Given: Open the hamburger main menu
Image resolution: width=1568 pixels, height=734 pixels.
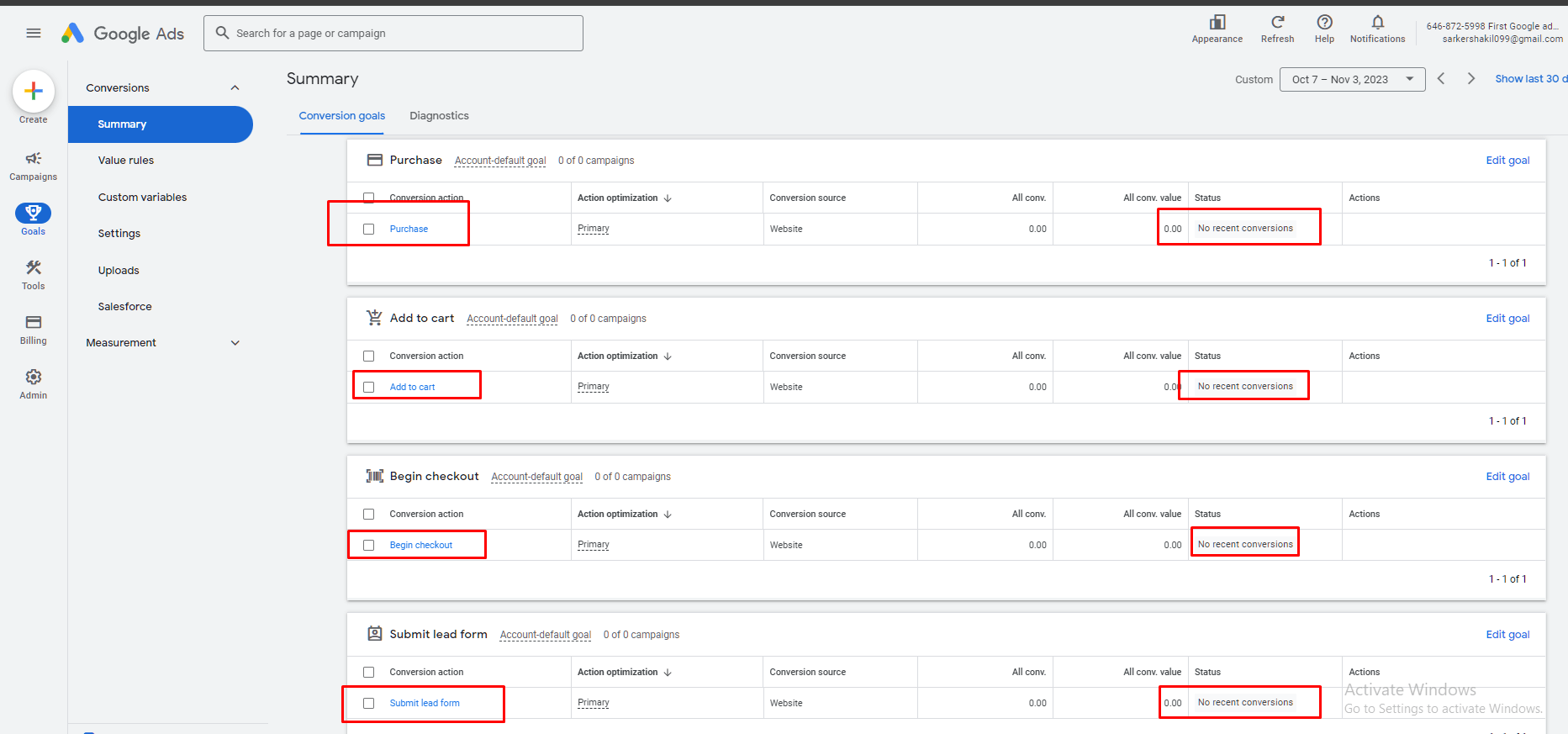Looking at the screenshot, I should 34,33.
